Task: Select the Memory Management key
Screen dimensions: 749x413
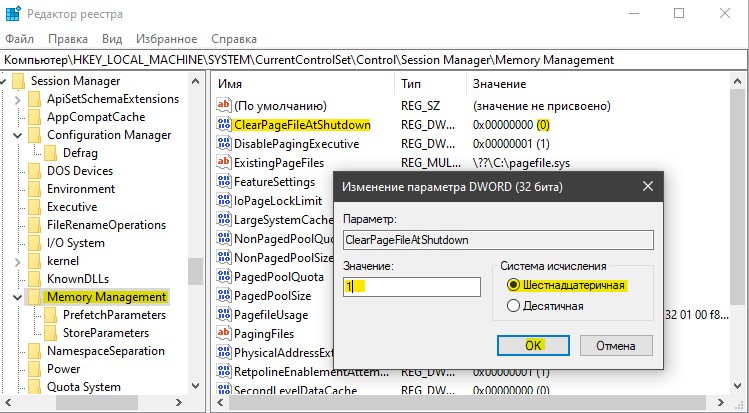Action: (106, 297)
